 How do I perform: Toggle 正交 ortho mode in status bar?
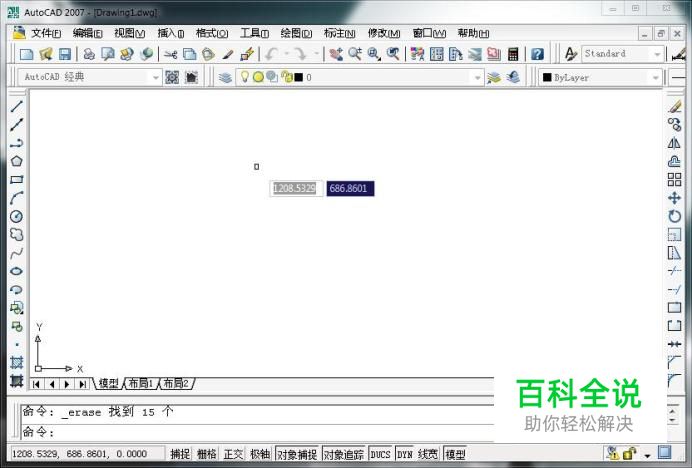(233, 454)
